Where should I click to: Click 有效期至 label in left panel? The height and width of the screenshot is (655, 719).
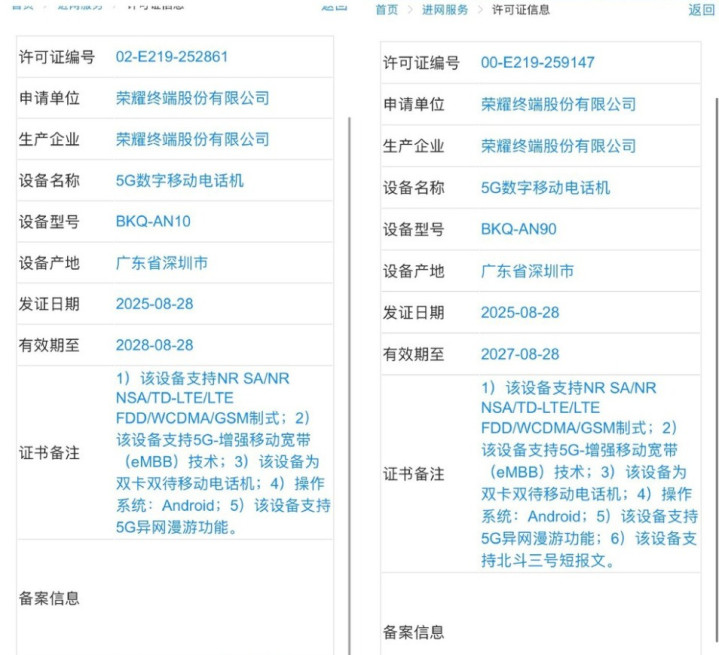(x=49, y=345)
